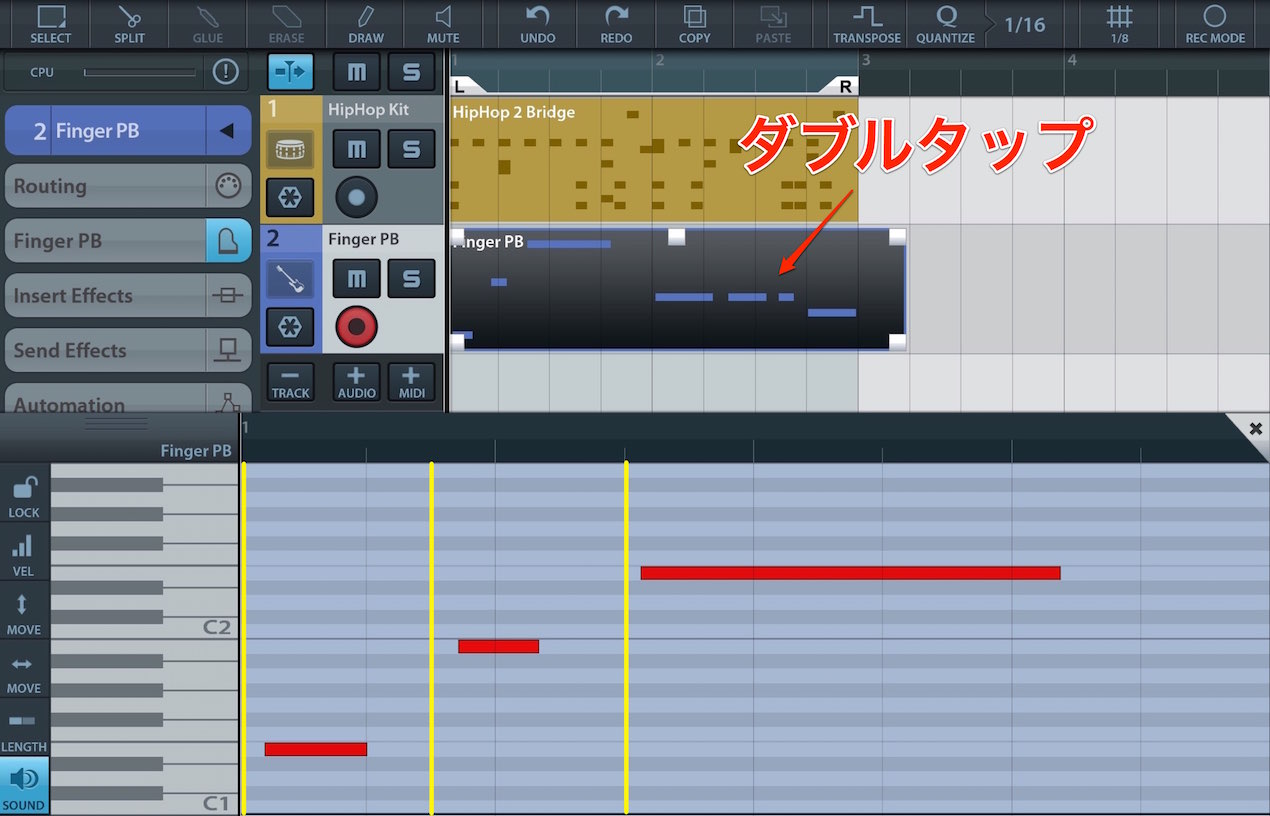The image size is (1270, 816).
Task: Toggle the Lock padlock in key editor
Action: click(24, 496)
